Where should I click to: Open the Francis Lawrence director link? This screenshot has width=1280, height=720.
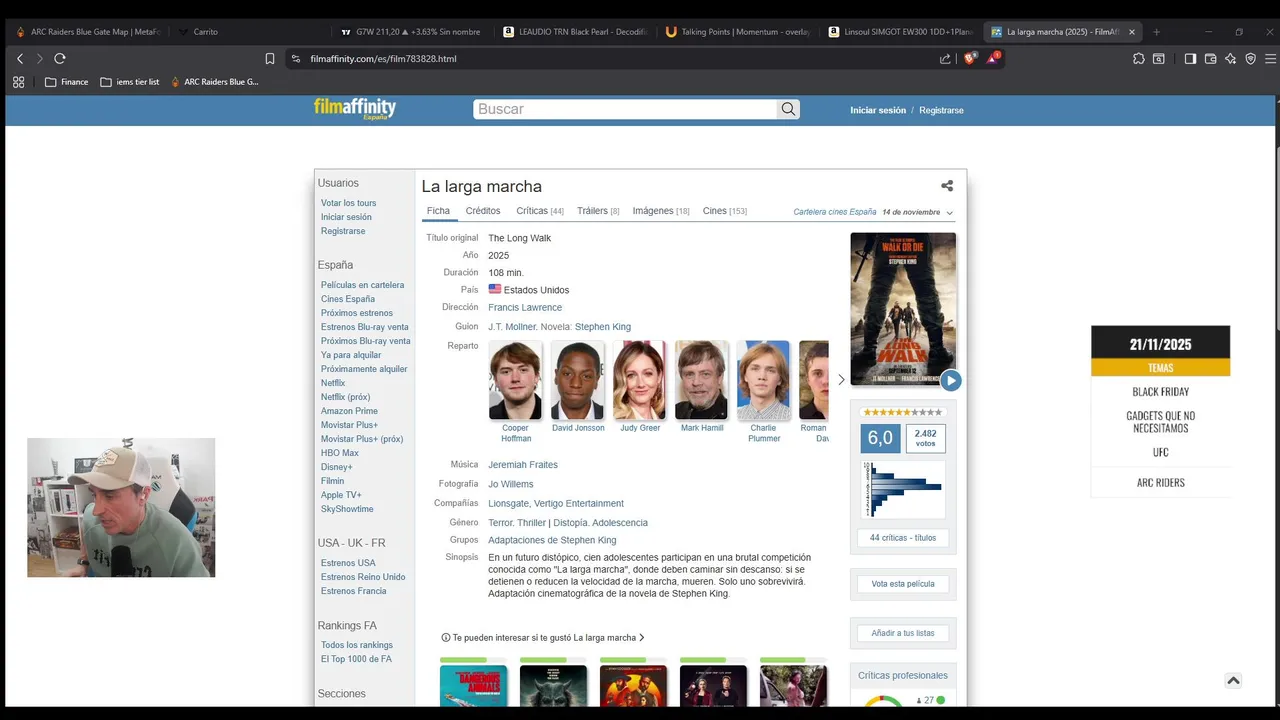point(525,308)
